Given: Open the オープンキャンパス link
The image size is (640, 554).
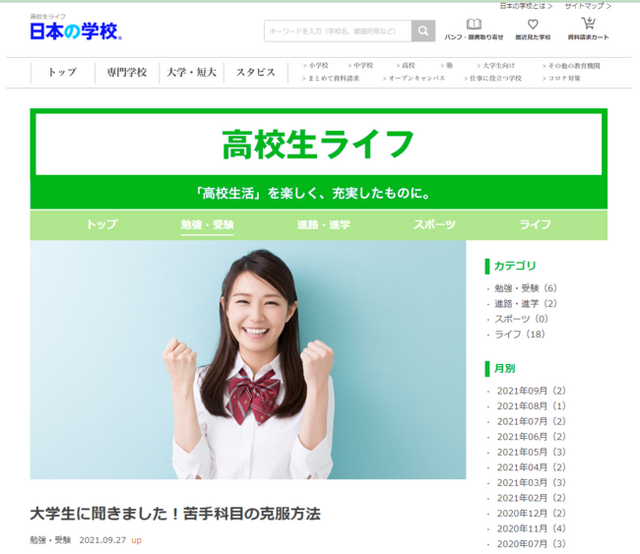Looking at the screenshot, I should click(413, 78).
